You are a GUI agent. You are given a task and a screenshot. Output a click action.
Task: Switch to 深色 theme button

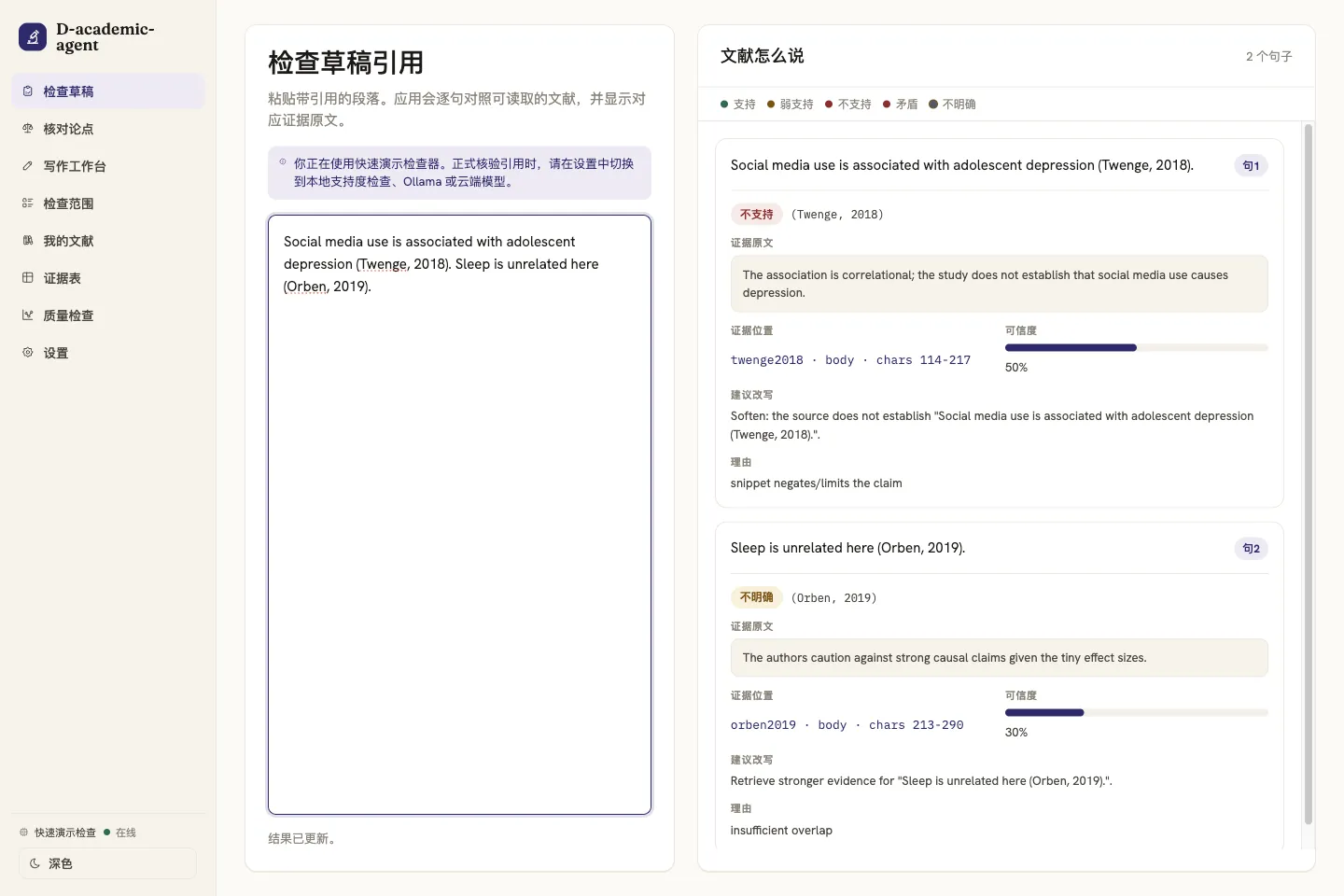pyautogui.click(x=107, y=863)
